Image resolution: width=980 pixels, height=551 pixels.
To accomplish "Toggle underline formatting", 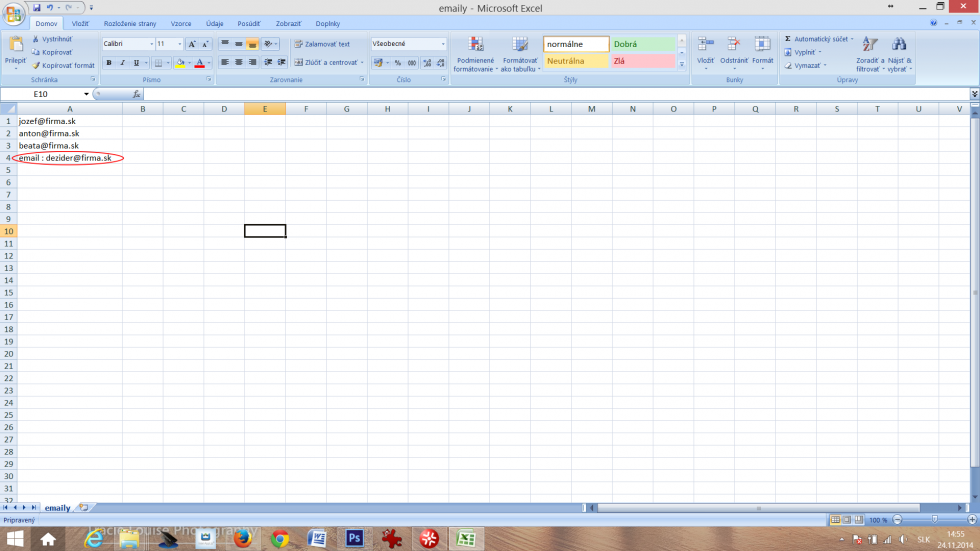I will [x=136, y=62].
